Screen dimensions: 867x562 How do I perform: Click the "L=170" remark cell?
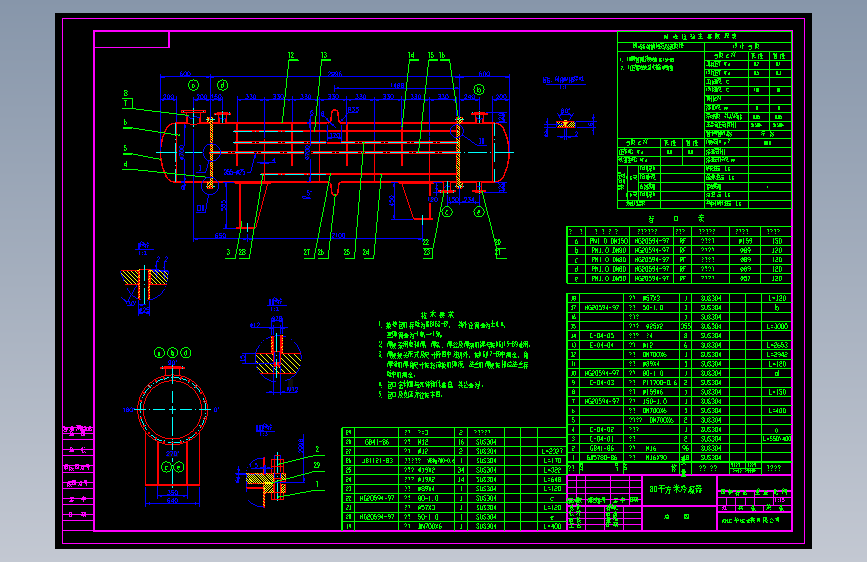click(x=552, y=460)
